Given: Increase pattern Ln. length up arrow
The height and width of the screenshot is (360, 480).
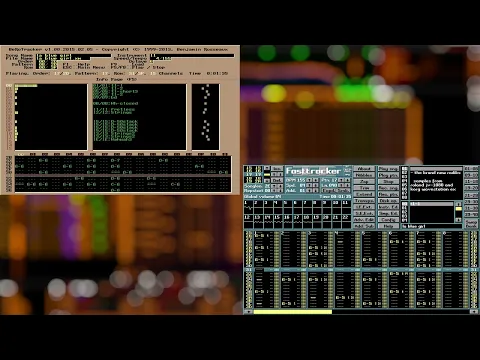Looking at the screenshot, I should pos(341,185).
